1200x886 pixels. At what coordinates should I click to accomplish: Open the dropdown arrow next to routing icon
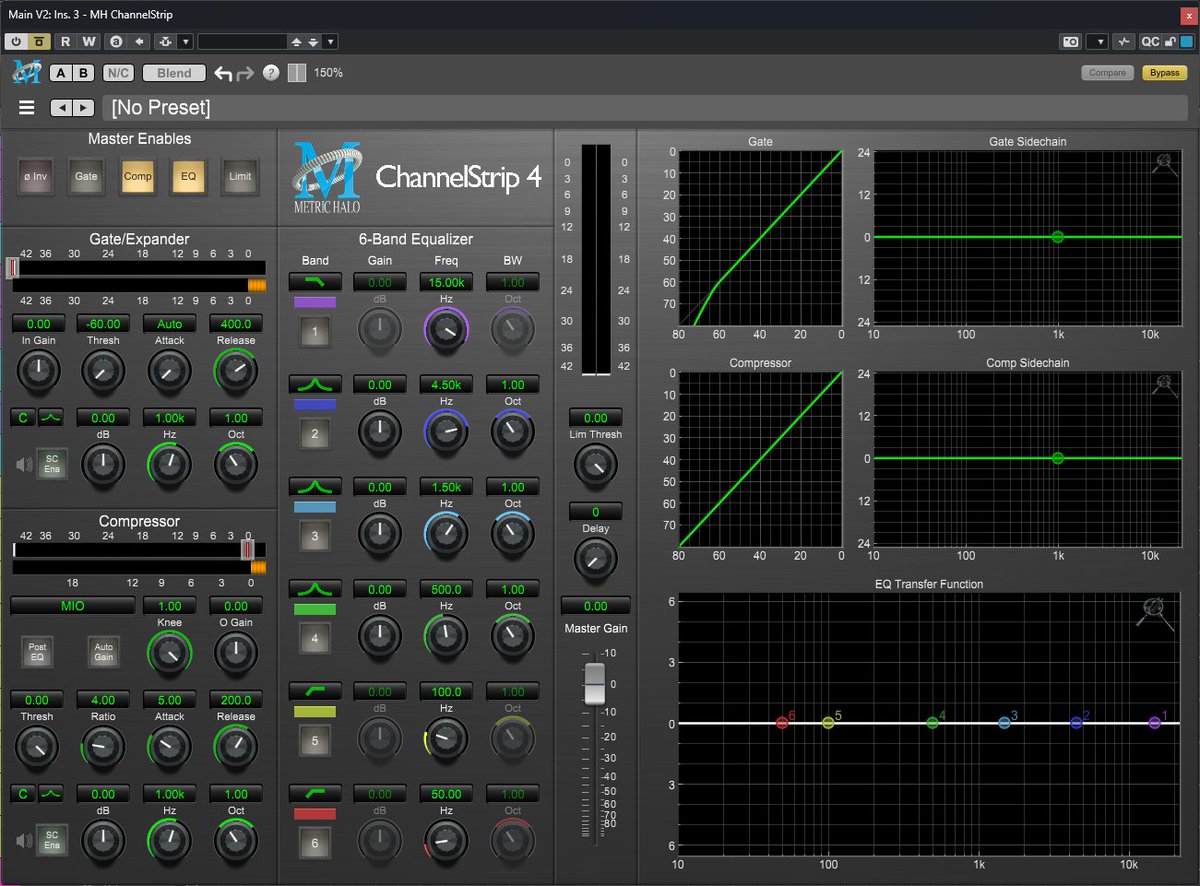186,41
